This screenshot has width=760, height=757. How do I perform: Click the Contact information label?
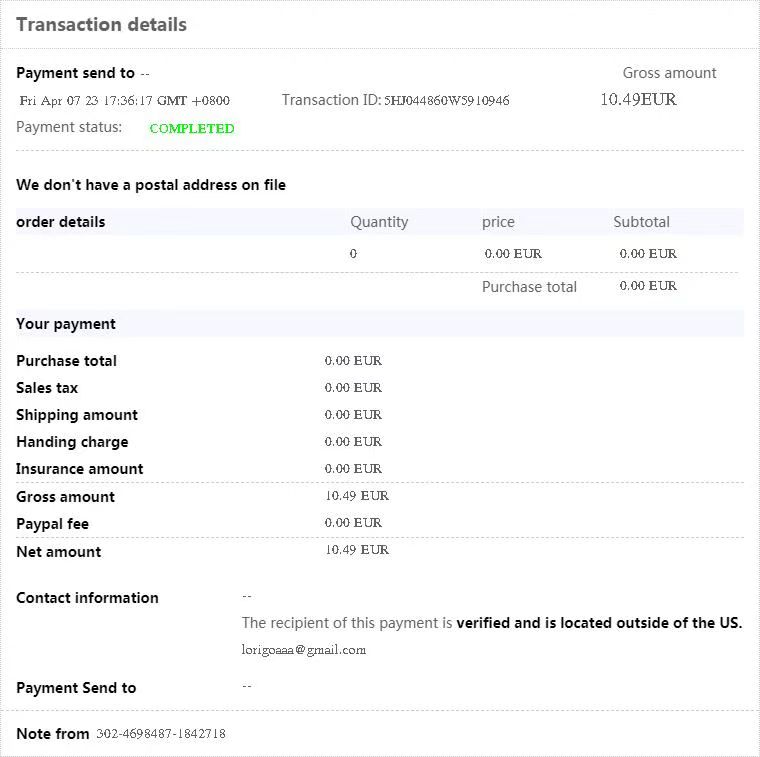(x=87, y=598)
